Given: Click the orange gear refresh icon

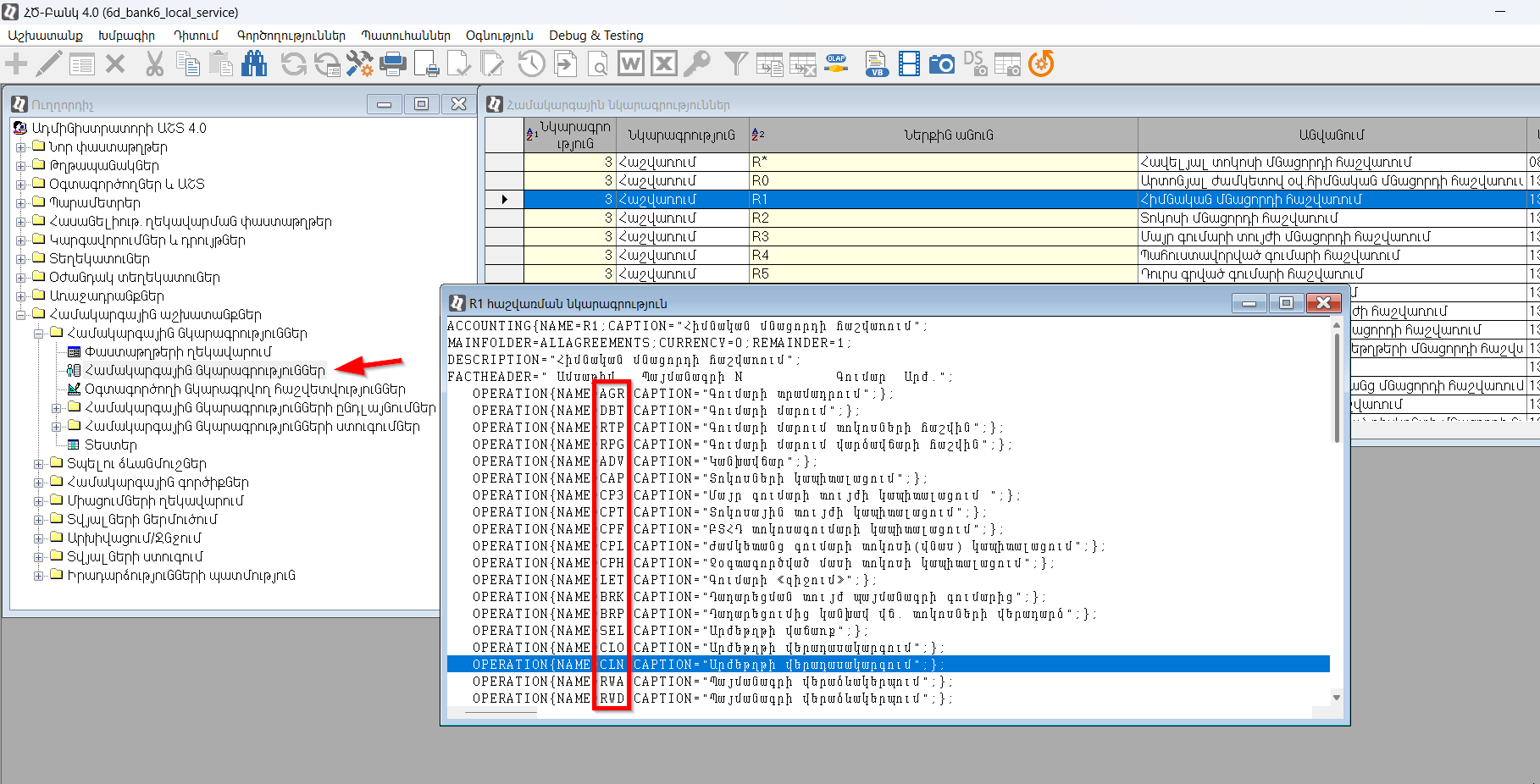Looking at the screenshot, I should click(1041, 64).
